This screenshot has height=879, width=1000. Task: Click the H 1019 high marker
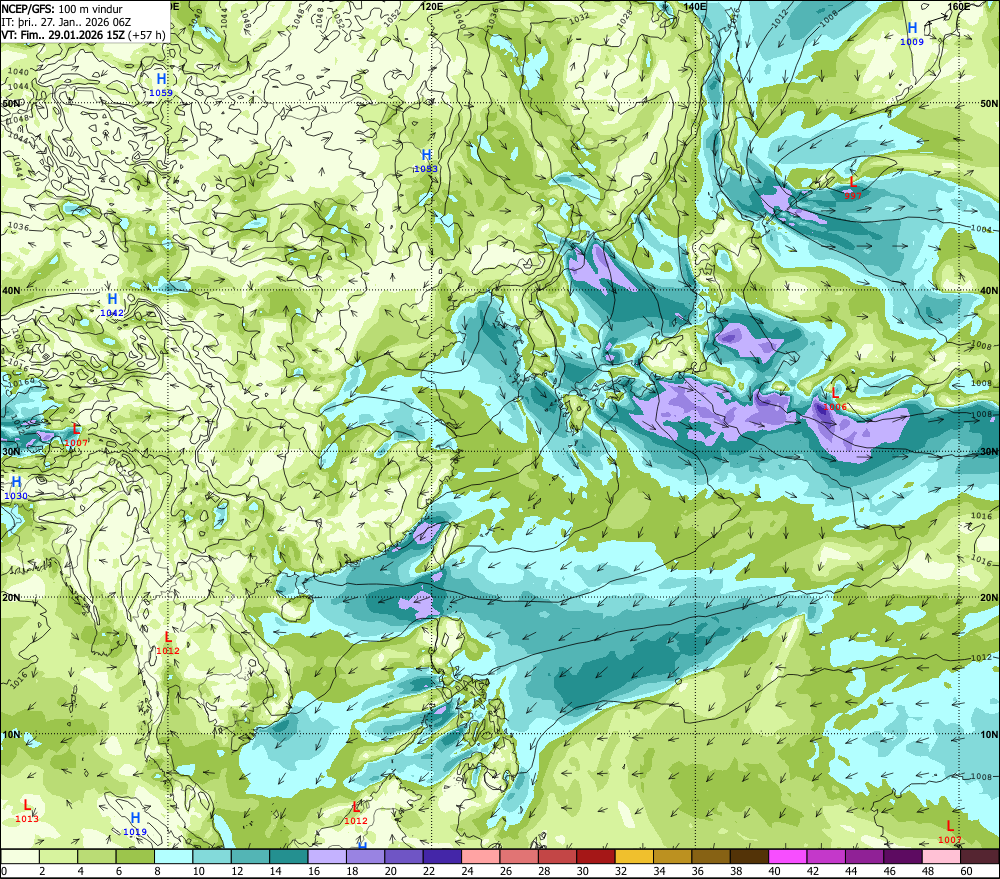(x=135, y=823)
